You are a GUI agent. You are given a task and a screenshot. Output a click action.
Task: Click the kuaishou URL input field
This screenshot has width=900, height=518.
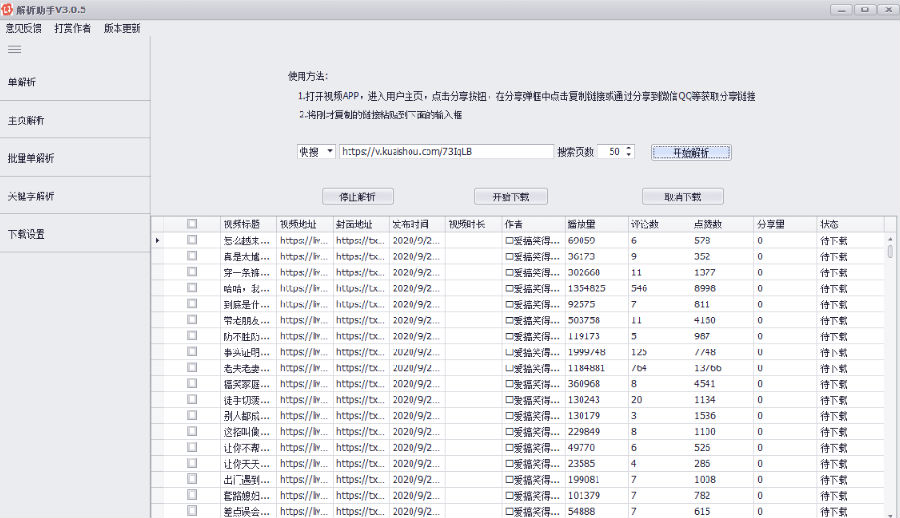click(x=445, y=152)
